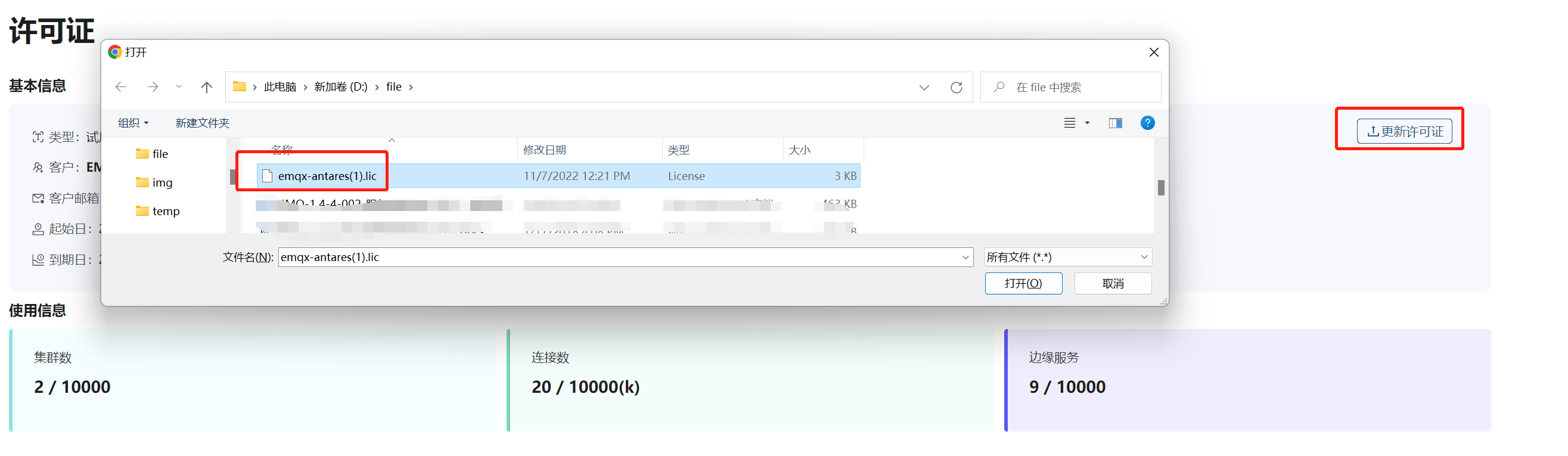Viewport: 1568px width, 456px height.
Task: Click the 使用信息 section heading
Action: tap(37, 311)
